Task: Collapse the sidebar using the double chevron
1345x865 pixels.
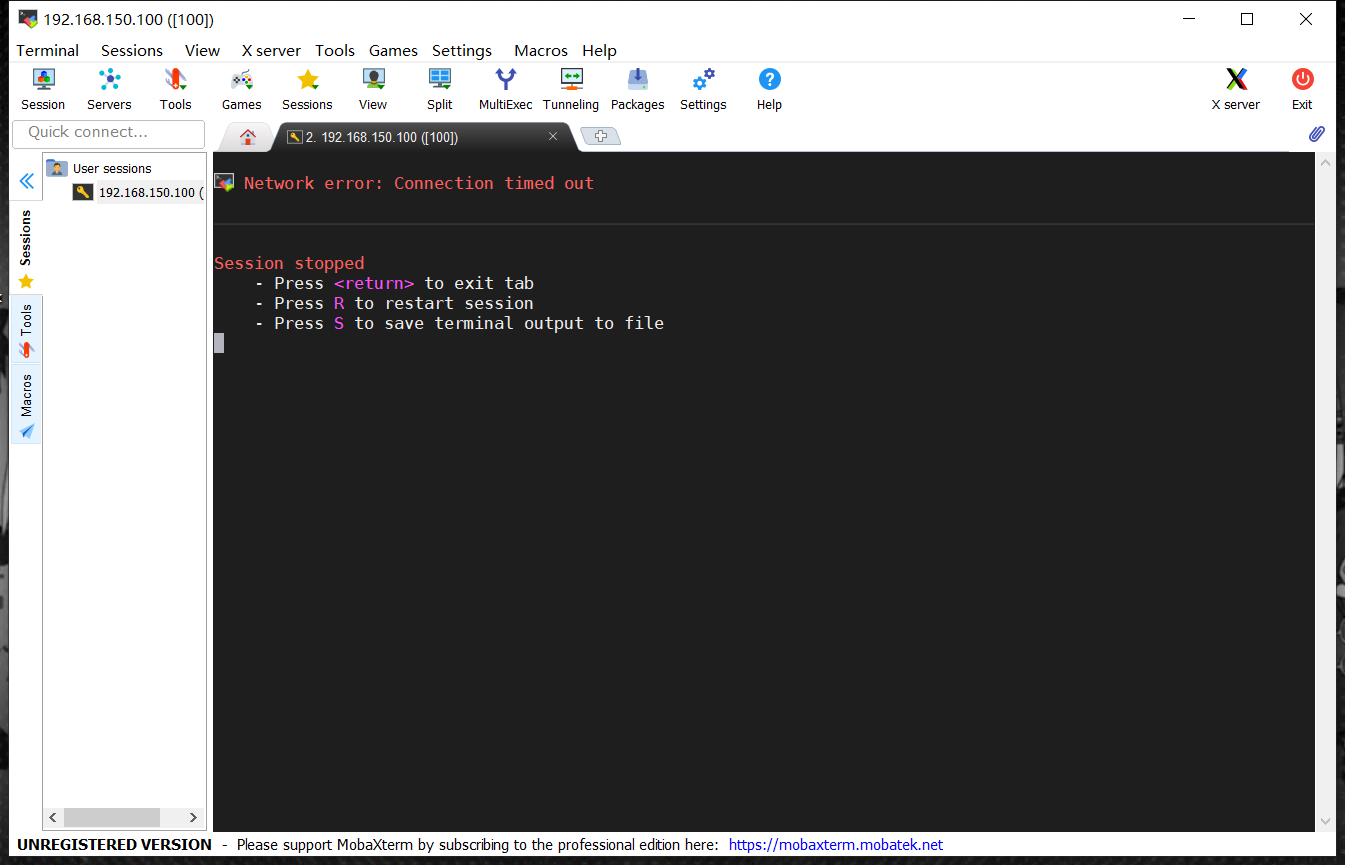Action: (x=26, y=180)
